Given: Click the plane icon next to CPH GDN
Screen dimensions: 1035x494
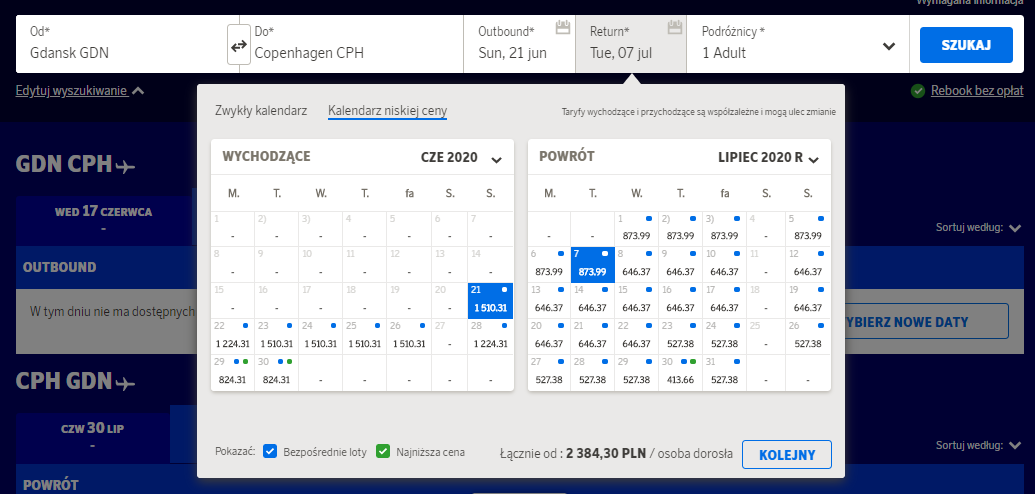Looking at the screenshot, I should (126, 382).
